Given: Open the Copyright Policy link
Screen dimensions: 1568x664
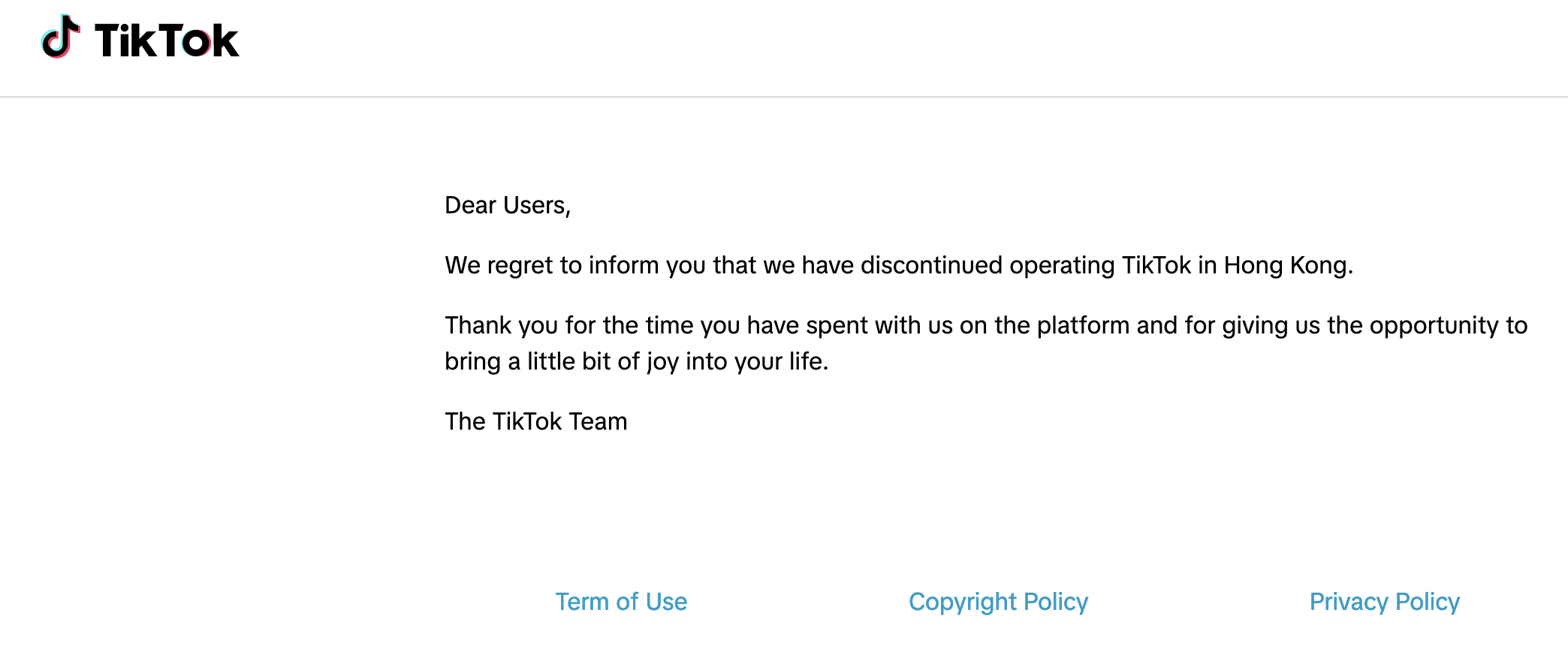Looking at the screenshot, I should point(998,602).
